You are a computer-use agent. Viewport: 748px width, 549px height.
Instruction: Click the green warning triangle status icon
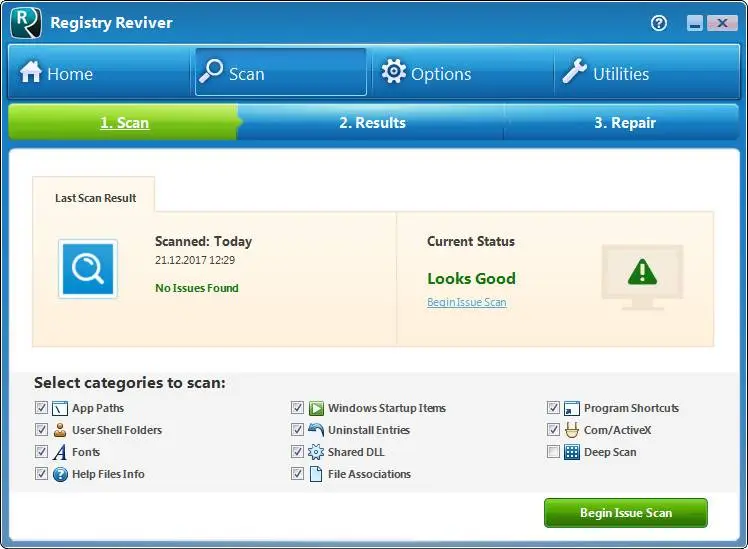point(643,272)
